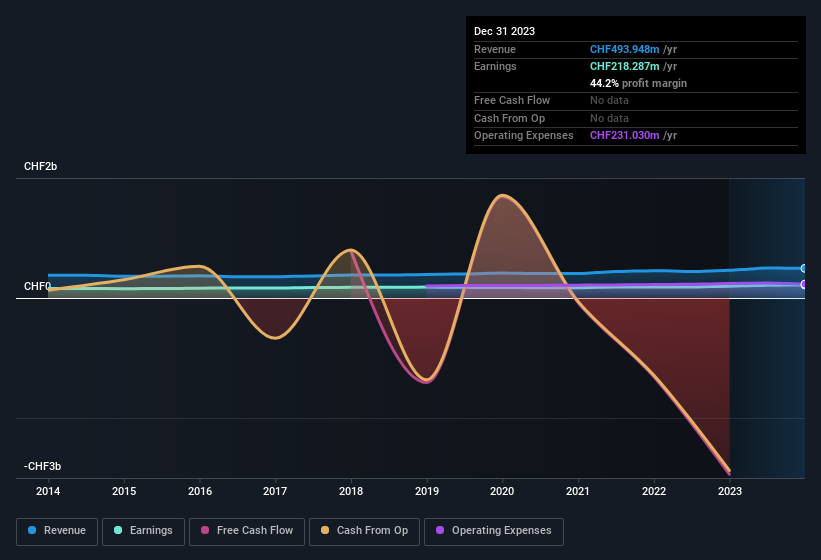This screenshot has width=821, height=560.
Task: Toggle the Cash From Op legend button
Action: (364, 531)
